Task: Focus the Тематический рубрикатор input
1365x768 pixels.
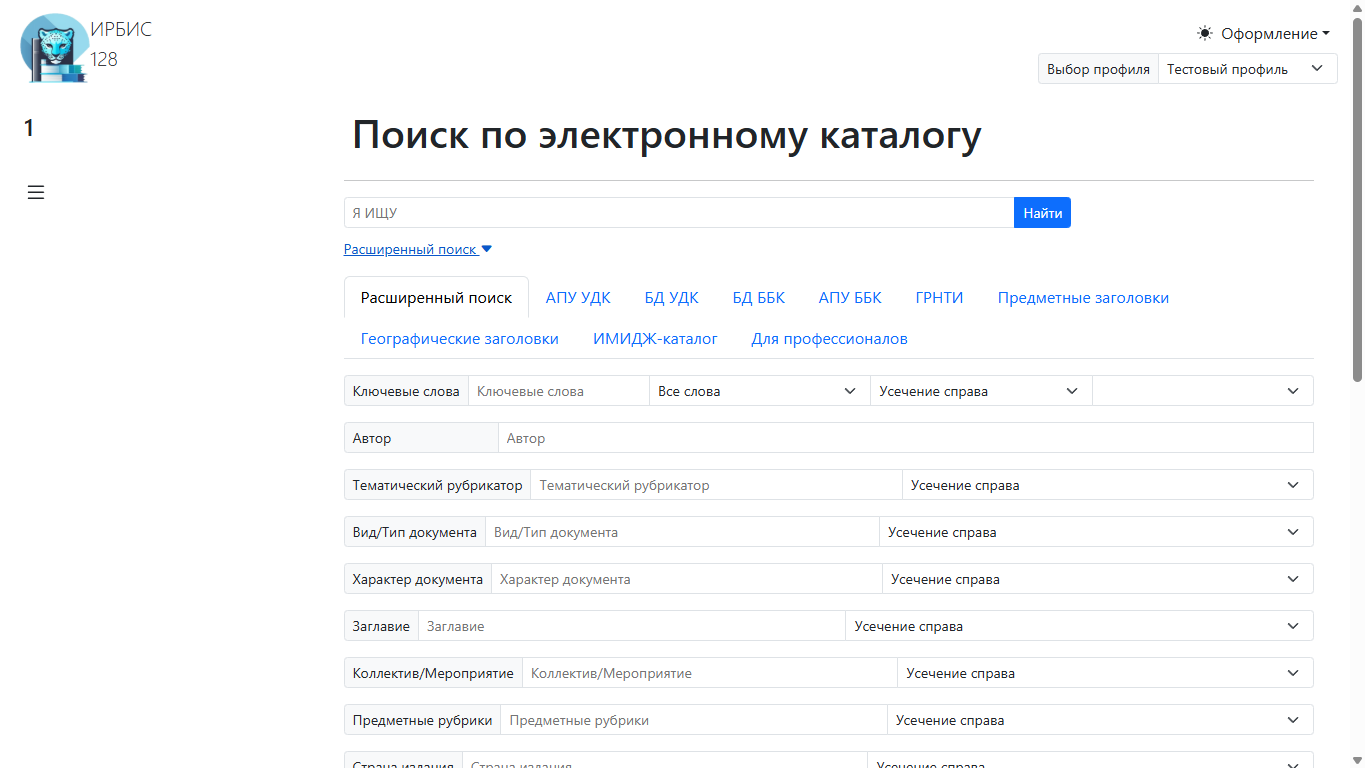Action: tap(716, 485)
